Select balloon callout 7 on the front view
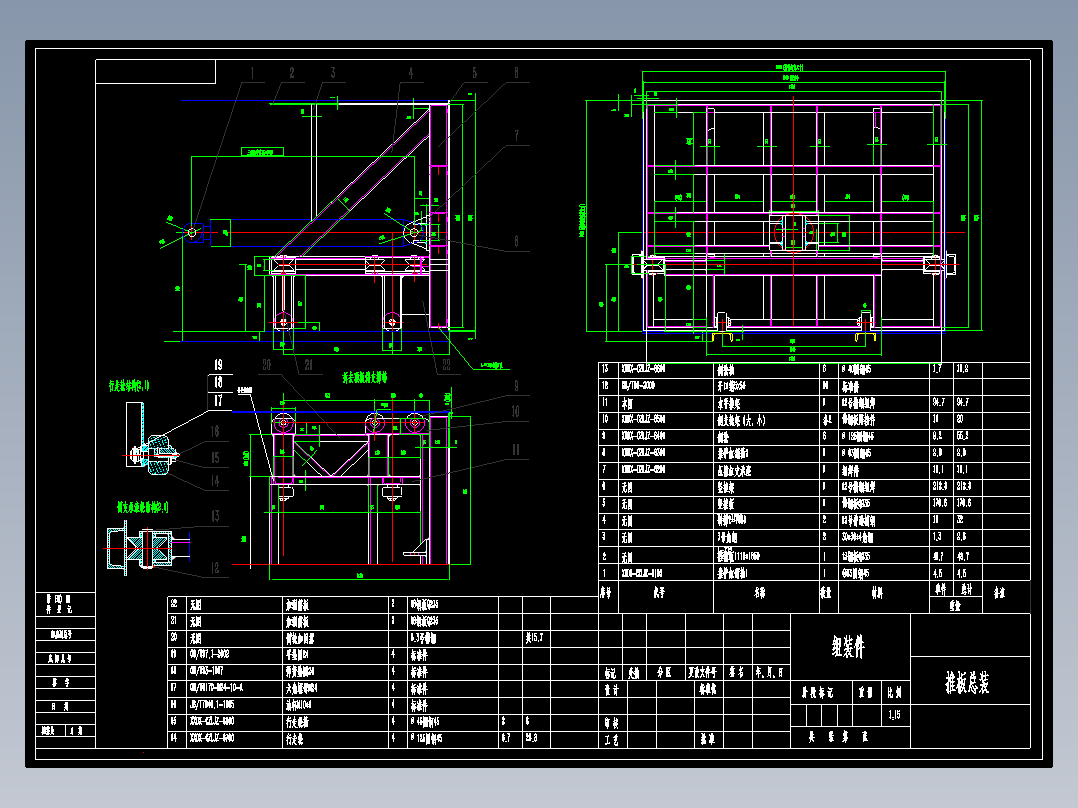 (x=516, y=136)
